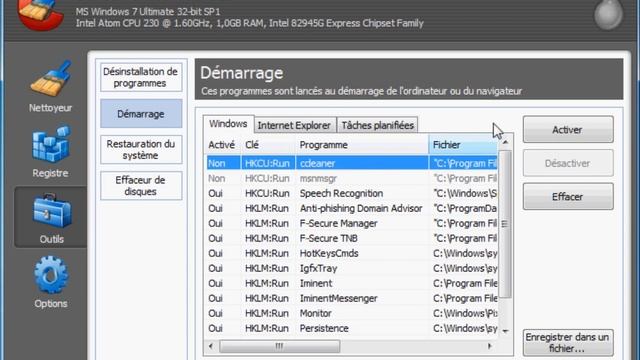Image resolution: width=640 pixels, height=360 pixels.
Task: Click the horizontal scrollbar thumb
Action: pyautogui.click(x=280, y=347)
